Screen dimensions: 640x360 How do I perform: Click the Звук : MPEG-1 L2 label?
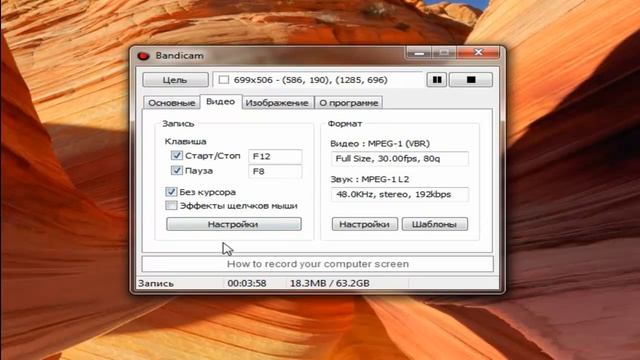pyautogui.click(x=369, y=179)
